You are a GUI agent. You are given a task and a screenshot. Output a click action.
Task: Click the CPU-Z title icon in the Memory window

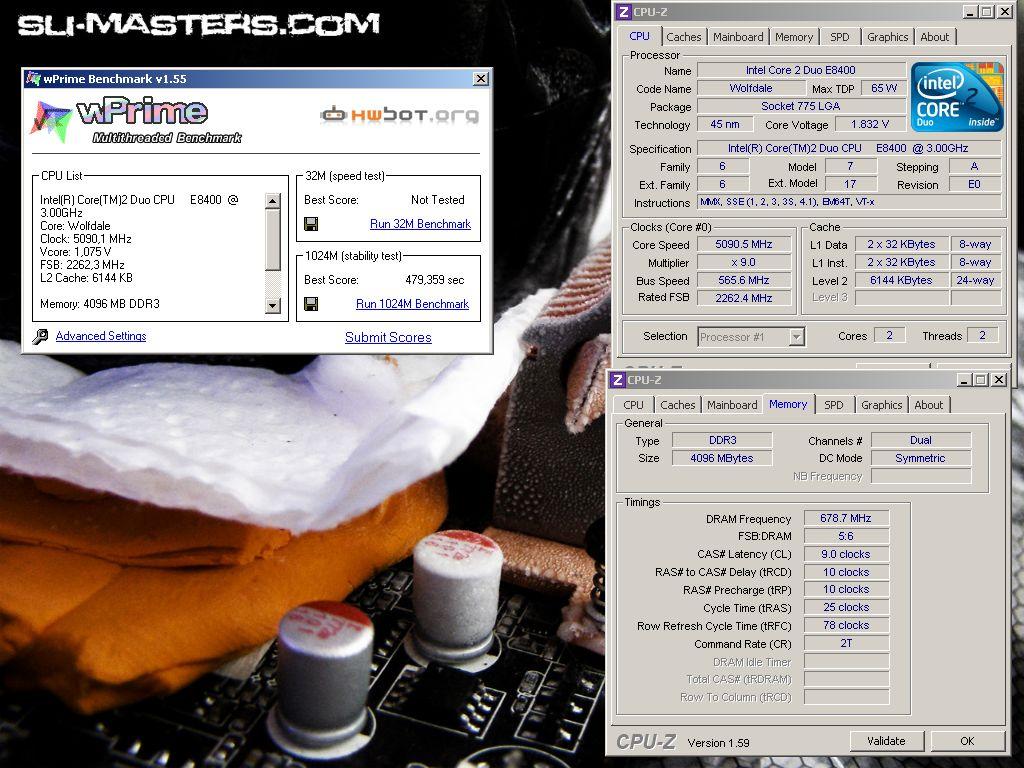618,379
